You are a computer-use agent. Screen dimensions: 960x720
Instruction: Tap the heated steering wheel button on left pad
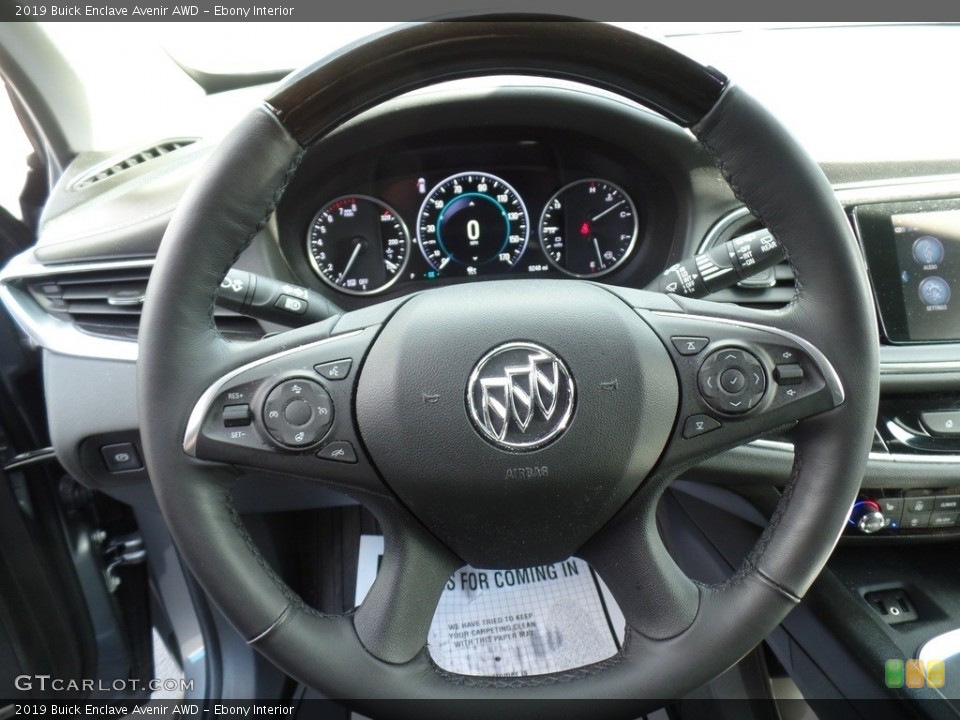(299, 436)
